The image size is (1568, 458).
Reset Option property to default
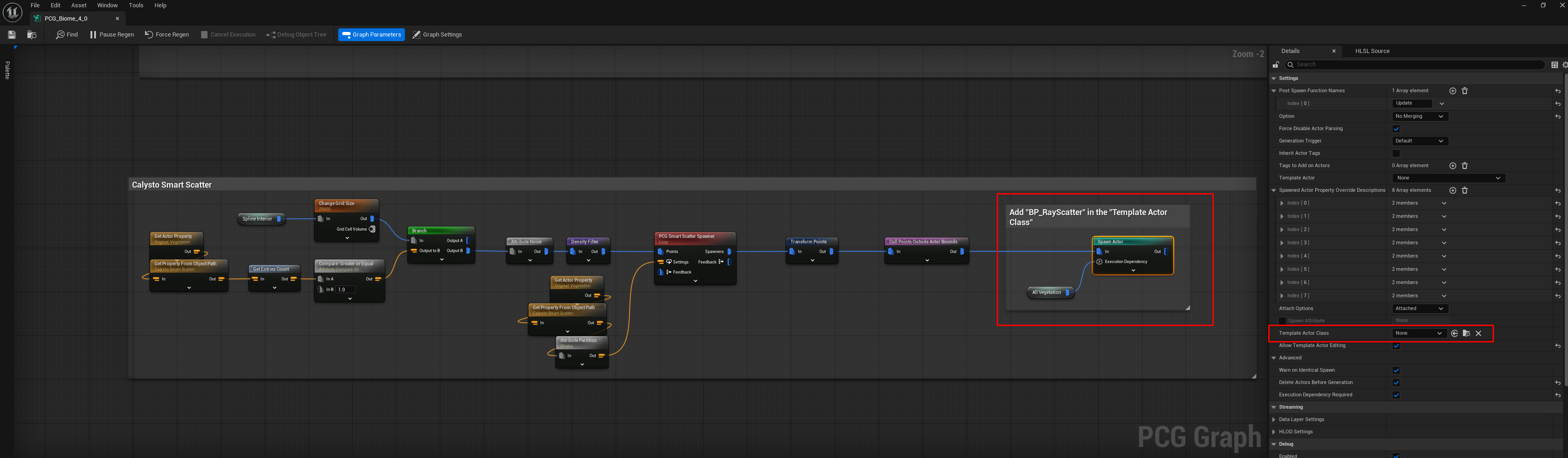(1557, 116)
